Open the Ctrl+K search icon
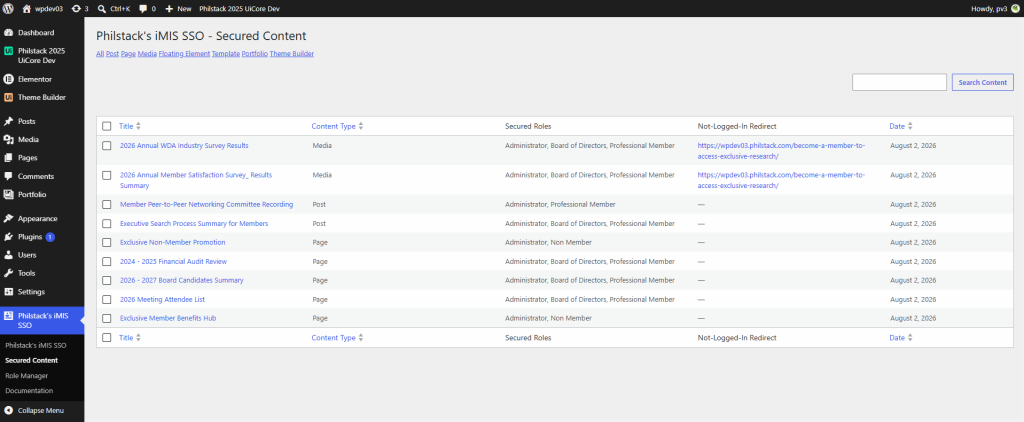The image size is (1024, 422). click(103, 8)
